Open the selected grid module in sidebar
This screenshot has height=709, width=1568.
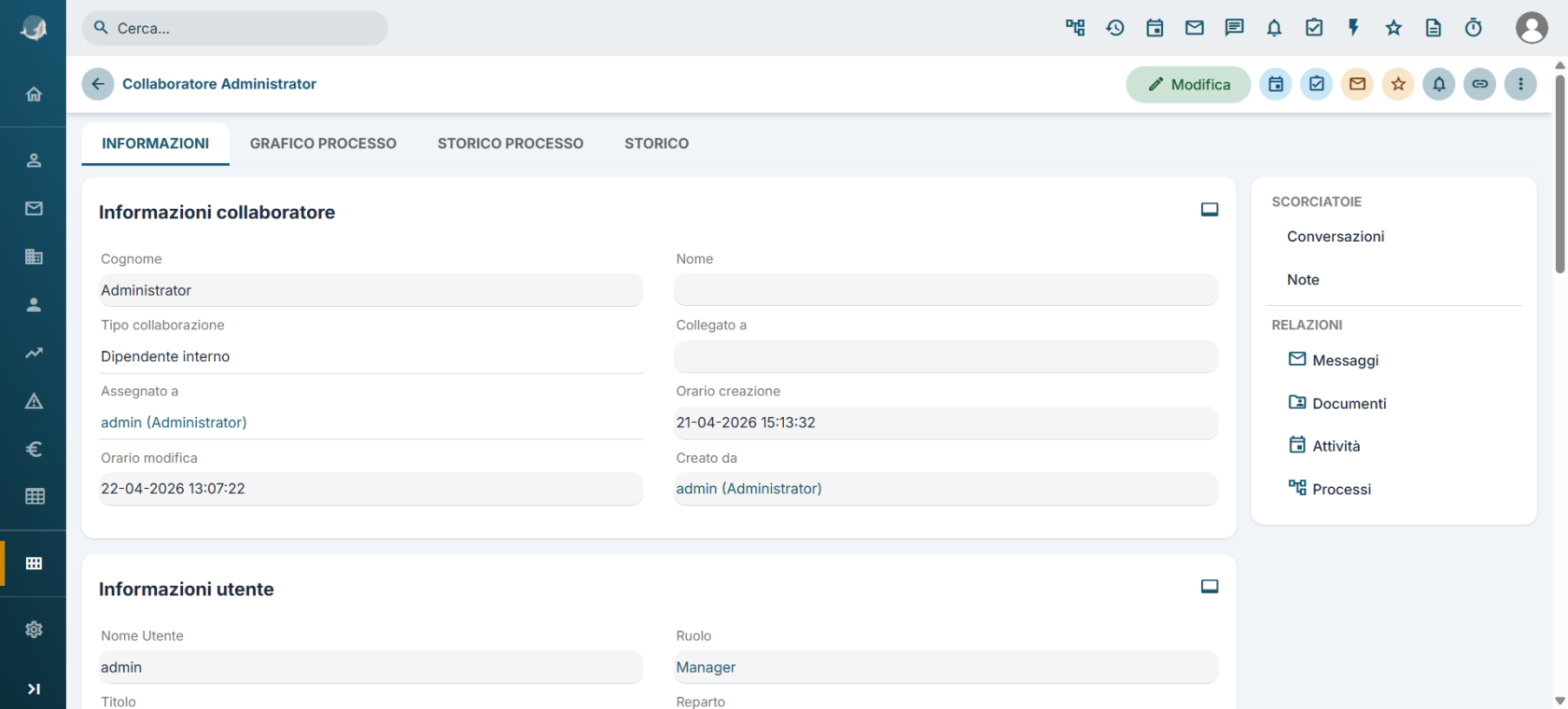coord(34,563)
